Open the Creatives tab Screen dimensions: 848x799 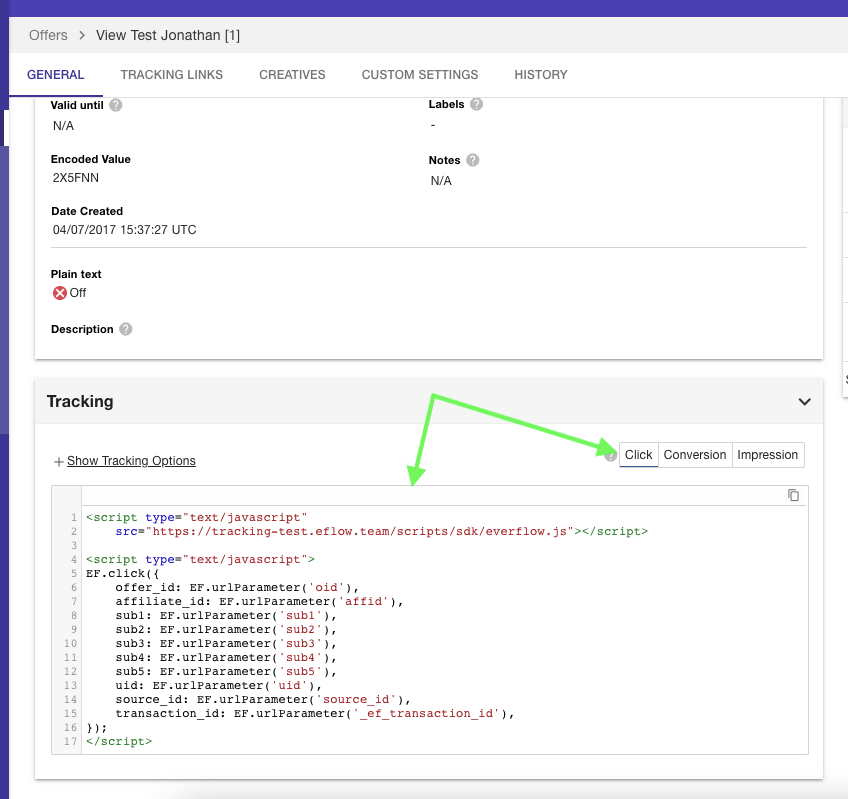tap(292, 75)
